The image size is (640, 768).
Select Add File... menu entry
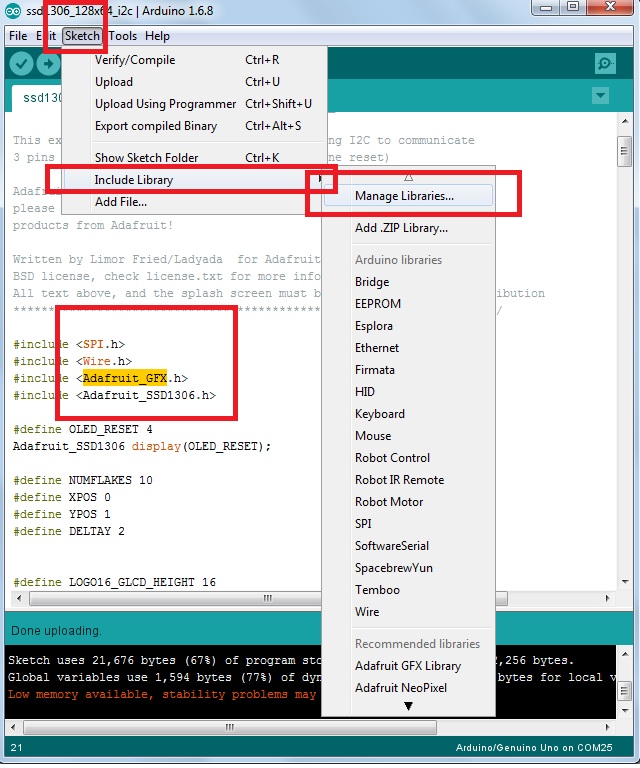[195, 202]
